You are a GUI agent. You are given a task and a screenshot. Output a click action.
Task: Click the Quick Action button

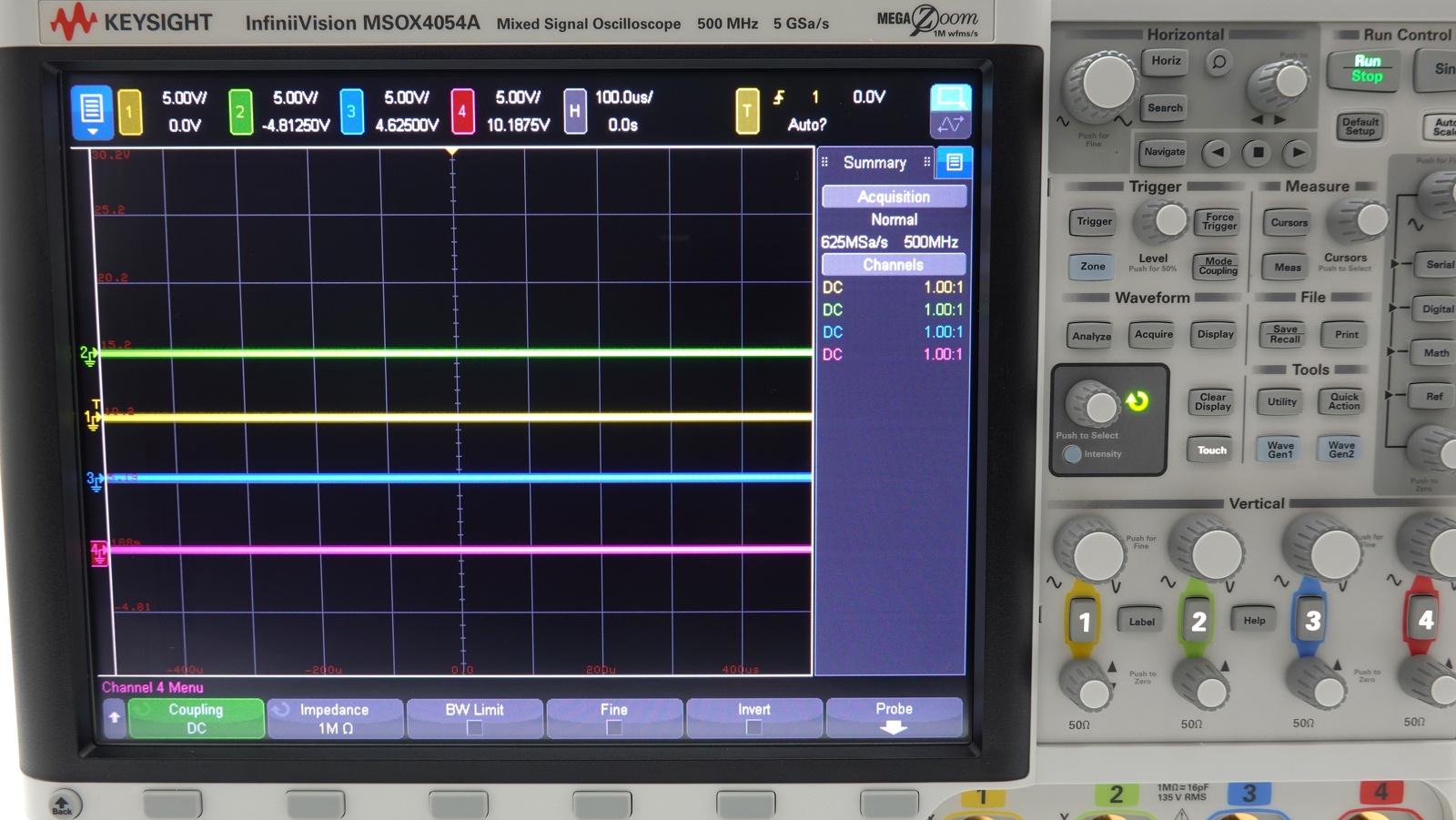pyautogui.click(x=1344, y=401)
